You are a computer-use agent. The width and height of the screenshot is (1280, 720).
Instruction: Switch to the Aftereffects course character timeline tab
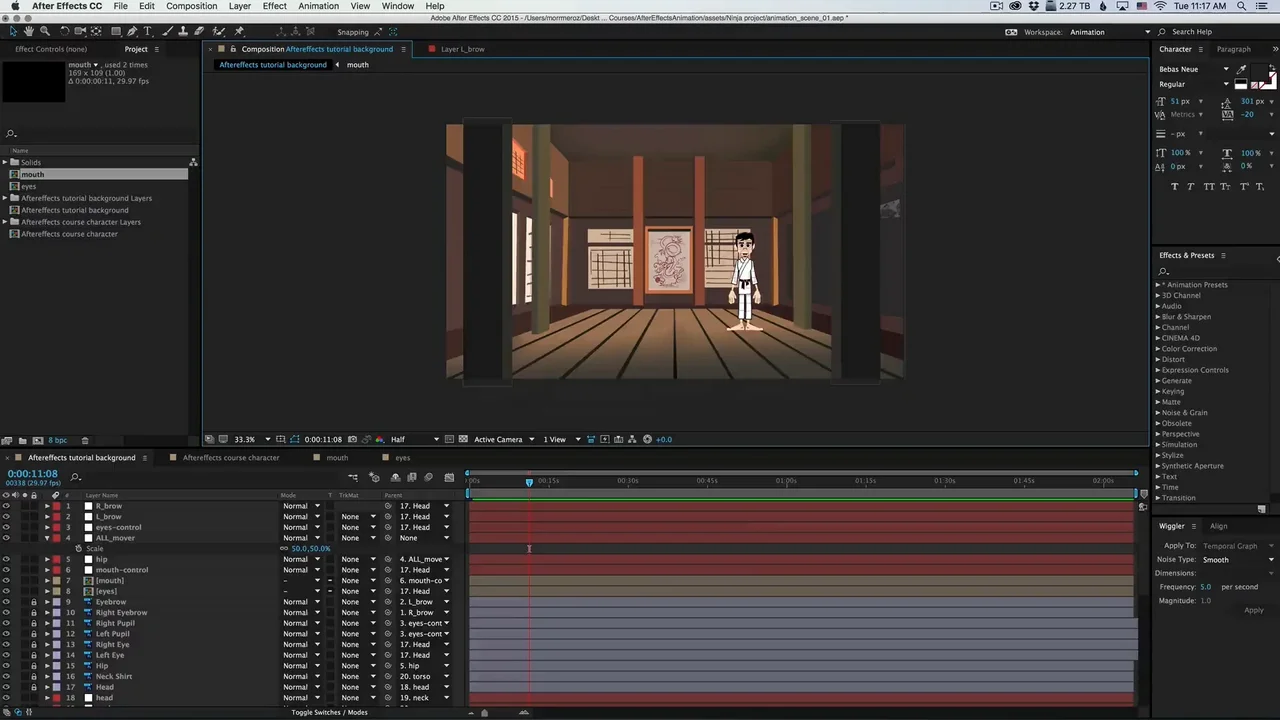pos(230,458)
